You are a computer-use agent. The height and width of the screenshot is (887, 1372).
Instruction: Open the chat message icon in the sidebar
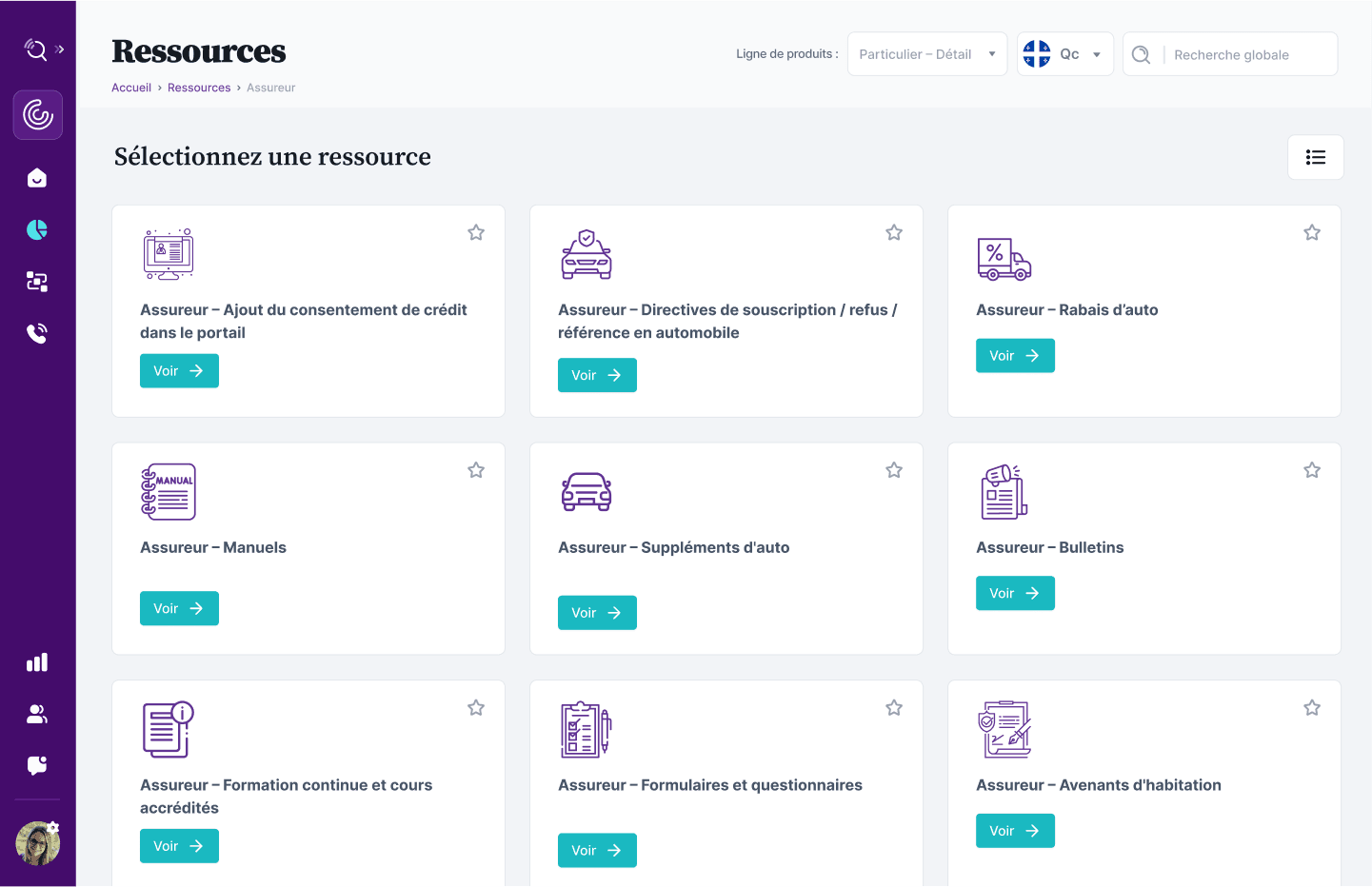tap(37, 765)
